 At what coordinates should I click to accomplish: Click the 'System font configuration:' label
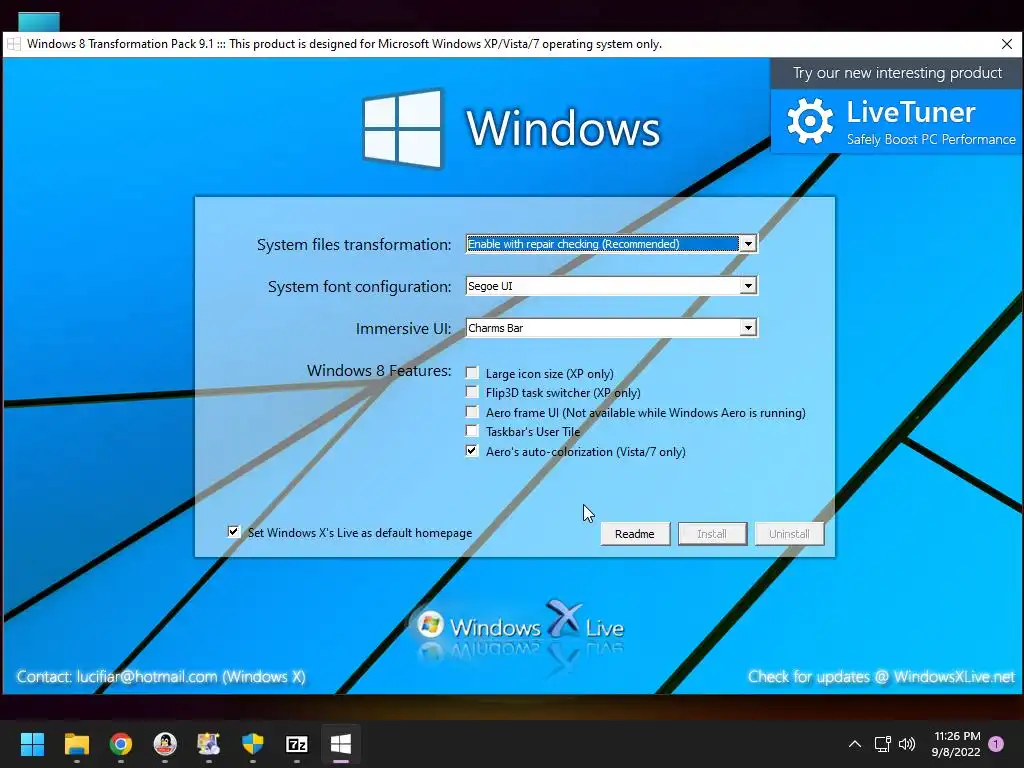359,286
